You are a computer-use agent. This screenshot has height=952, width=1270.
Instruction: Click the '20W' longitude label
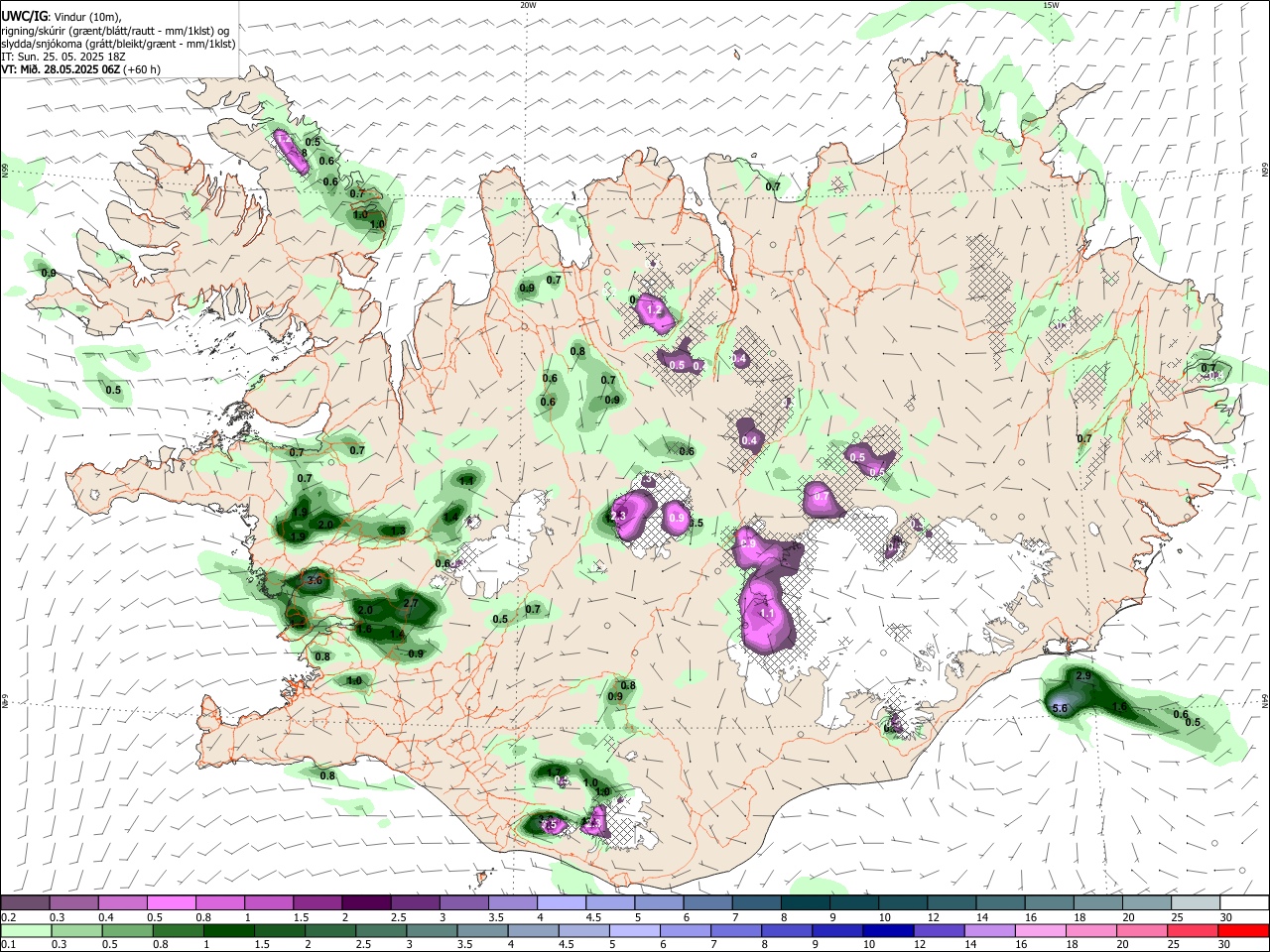click(x=528, y=5)
